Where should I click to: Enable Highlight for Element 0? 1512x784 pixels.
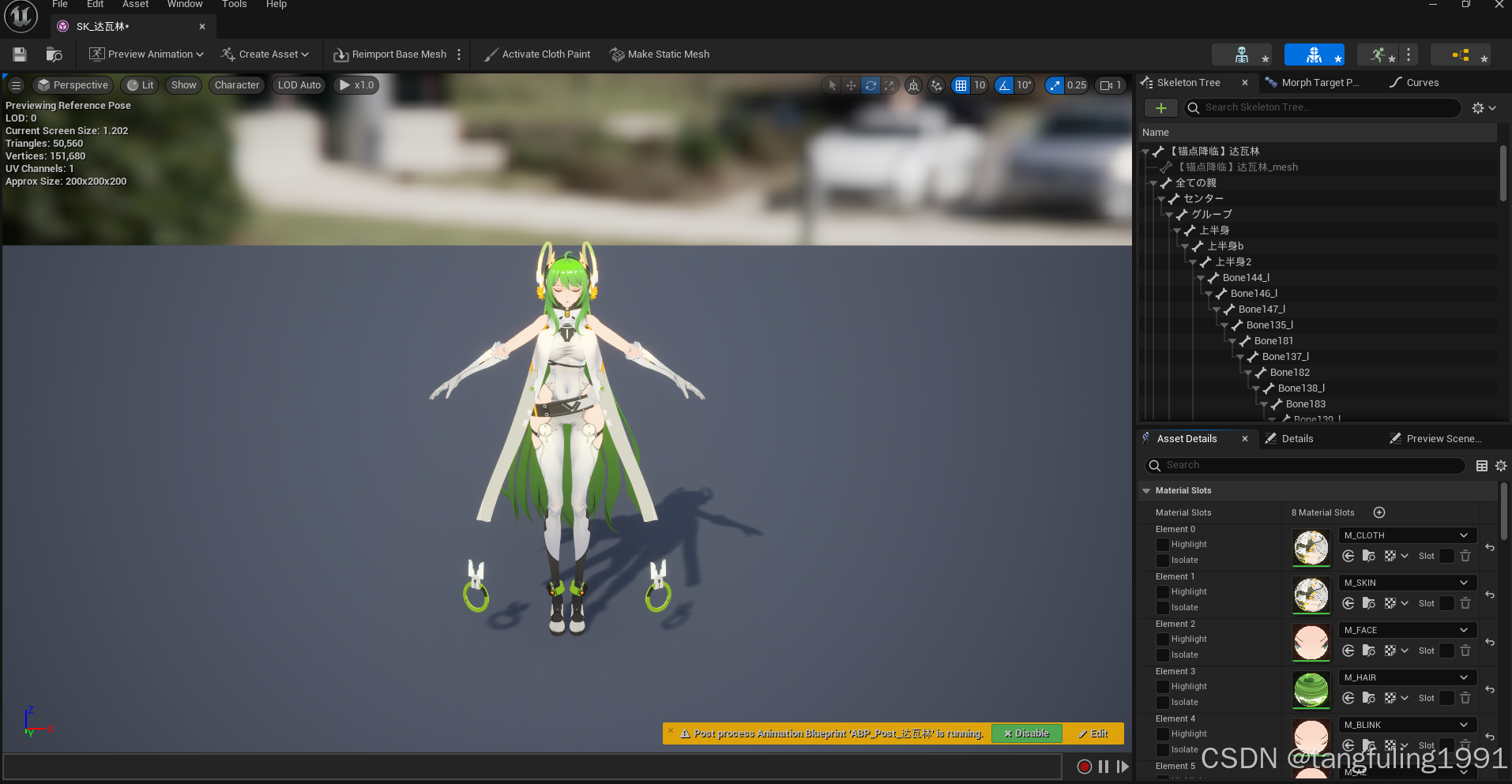click(1162, 545)
